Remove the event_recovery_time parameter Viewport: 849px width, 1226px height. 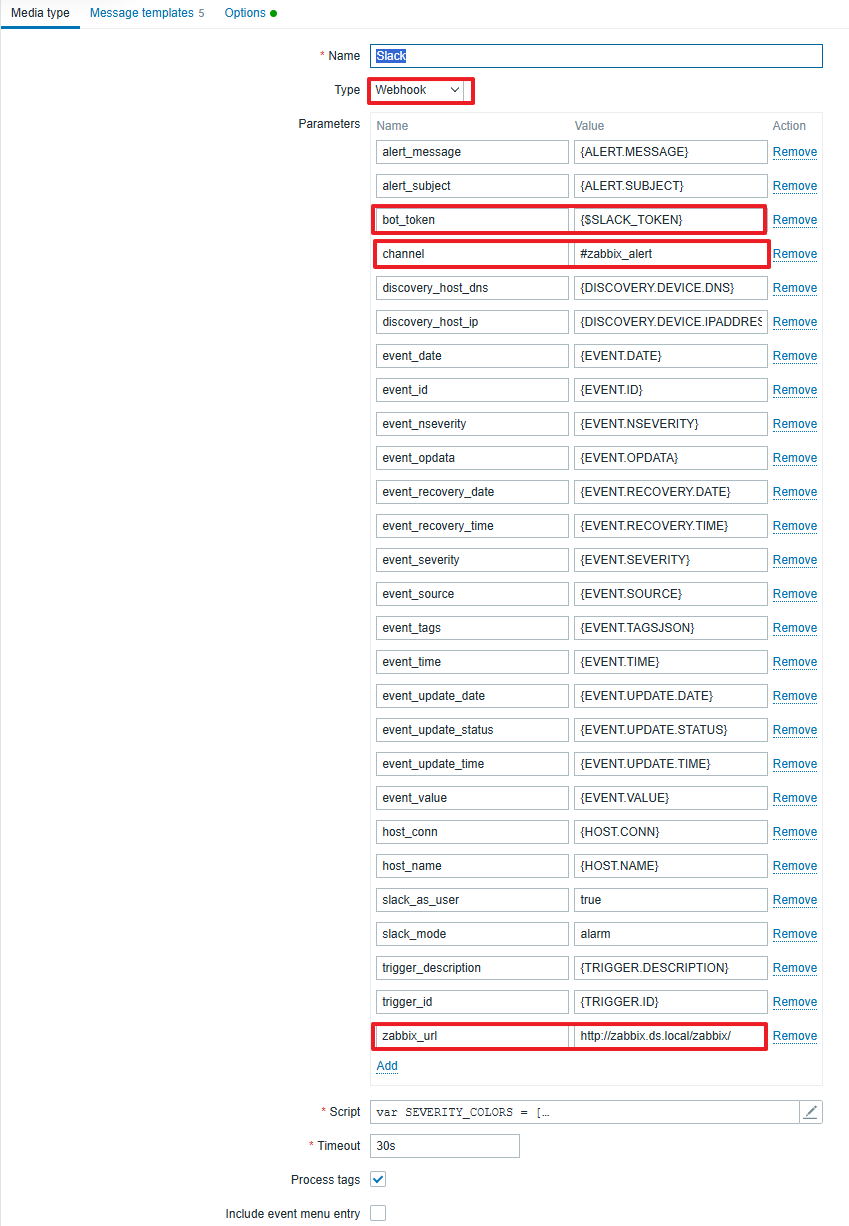[x=795, y=526]
